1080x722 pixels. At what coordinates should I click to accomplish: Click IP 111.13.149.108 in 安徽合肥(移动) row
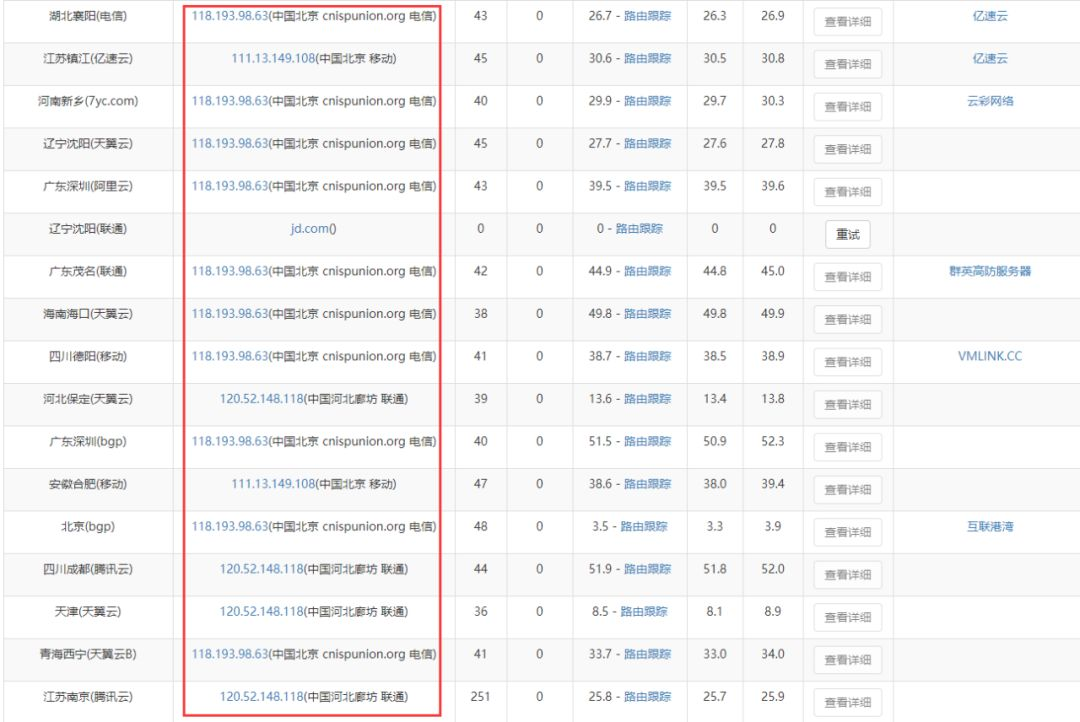pos(273,484)
